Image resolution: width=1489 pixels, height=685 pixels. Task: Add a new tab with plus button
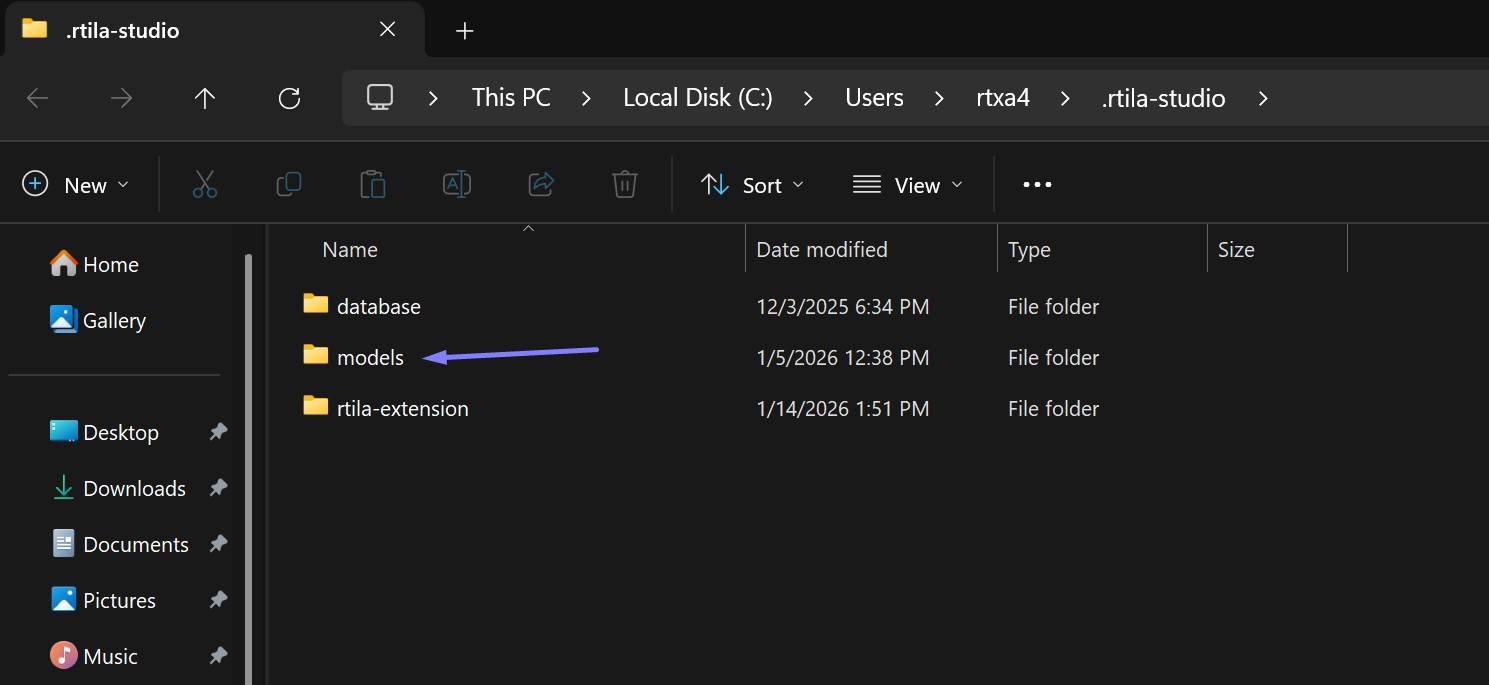[x=464, y=31]
